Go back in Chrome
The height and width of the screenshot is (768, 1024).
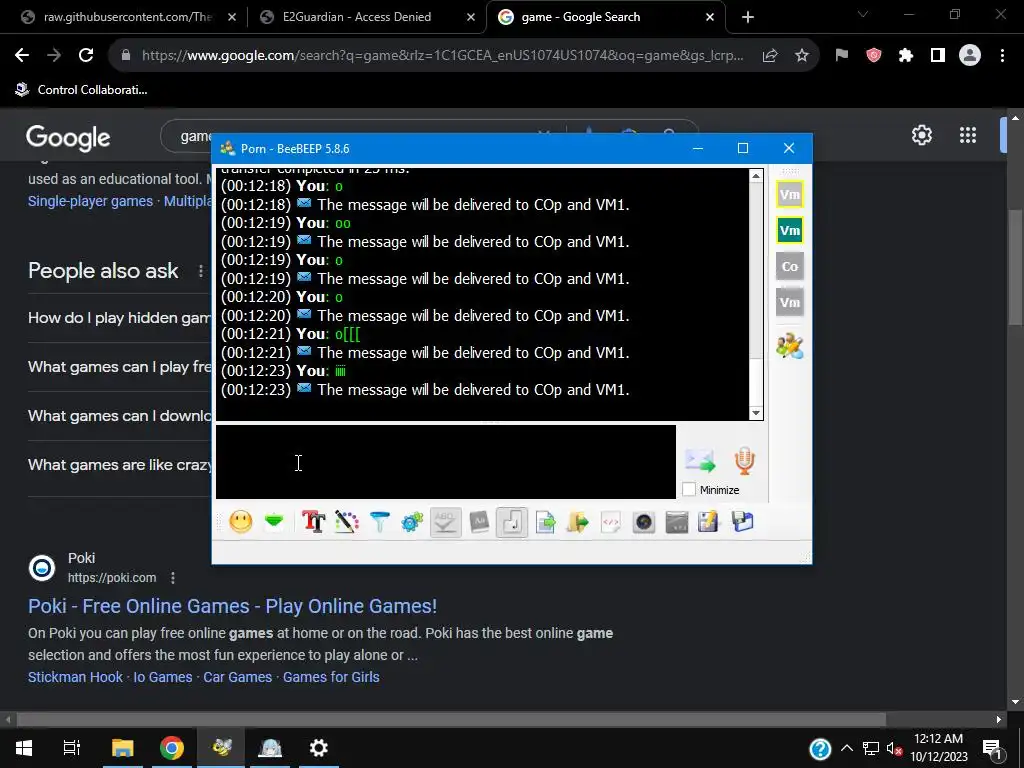point(22,56)
